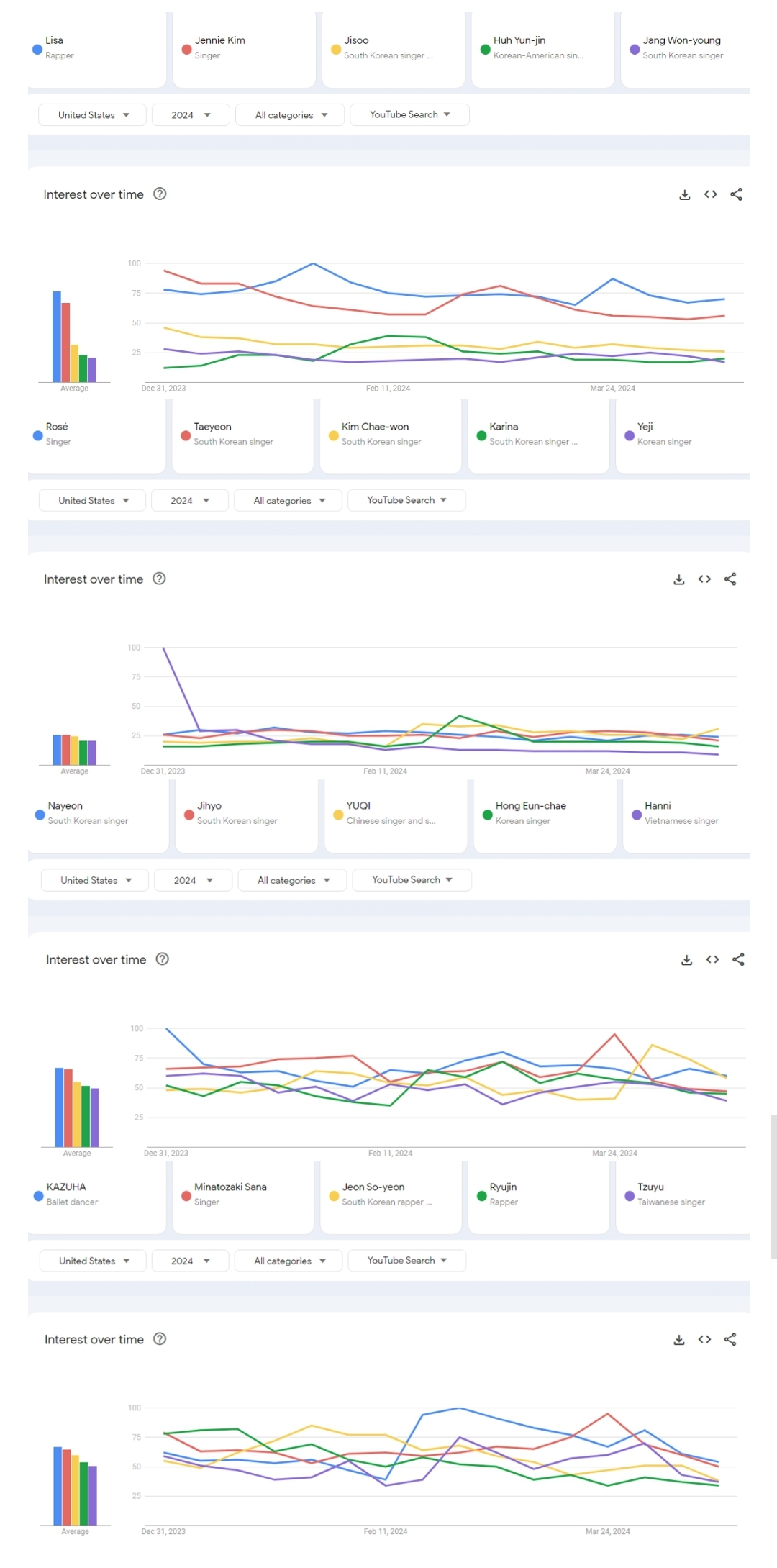Download data for the Lisa and Jennie Kim chart
The width and height of the screenshot is (777, 1568).
pyautogui.click(x=685, y=195)
